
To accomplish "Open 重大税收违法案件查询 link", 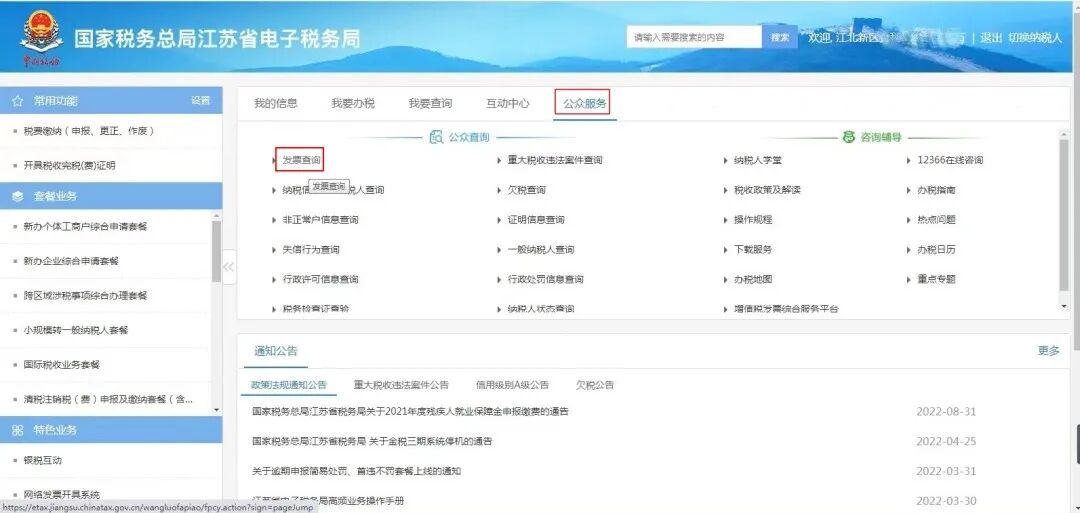I will coord(554,160).
